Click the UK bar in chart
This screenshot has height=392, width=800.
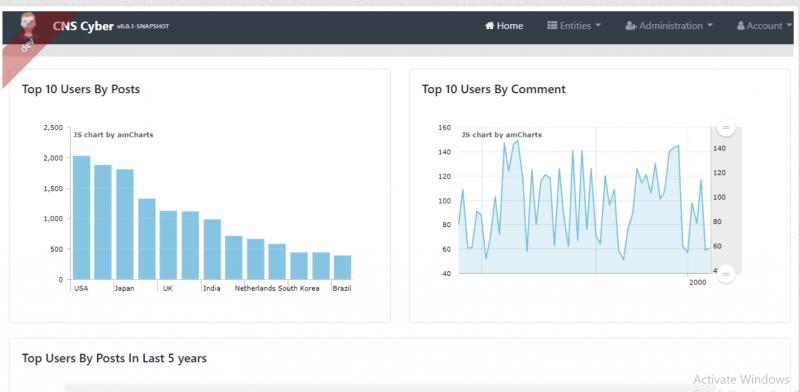(x=168, y=245)
